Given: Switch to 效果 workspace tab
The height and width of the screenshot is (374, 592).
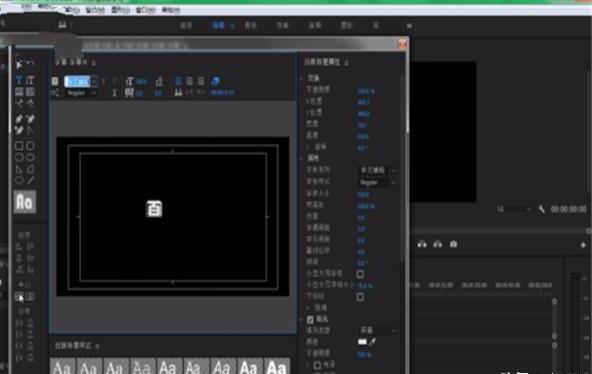Looking at the screenshot, I should 282,26.
